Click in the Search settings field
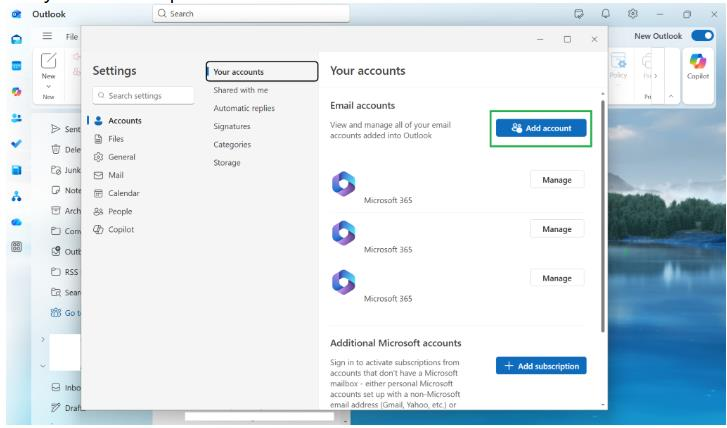Screen dimensions: 727x428 pyautogui.click(x=143, y=96)
